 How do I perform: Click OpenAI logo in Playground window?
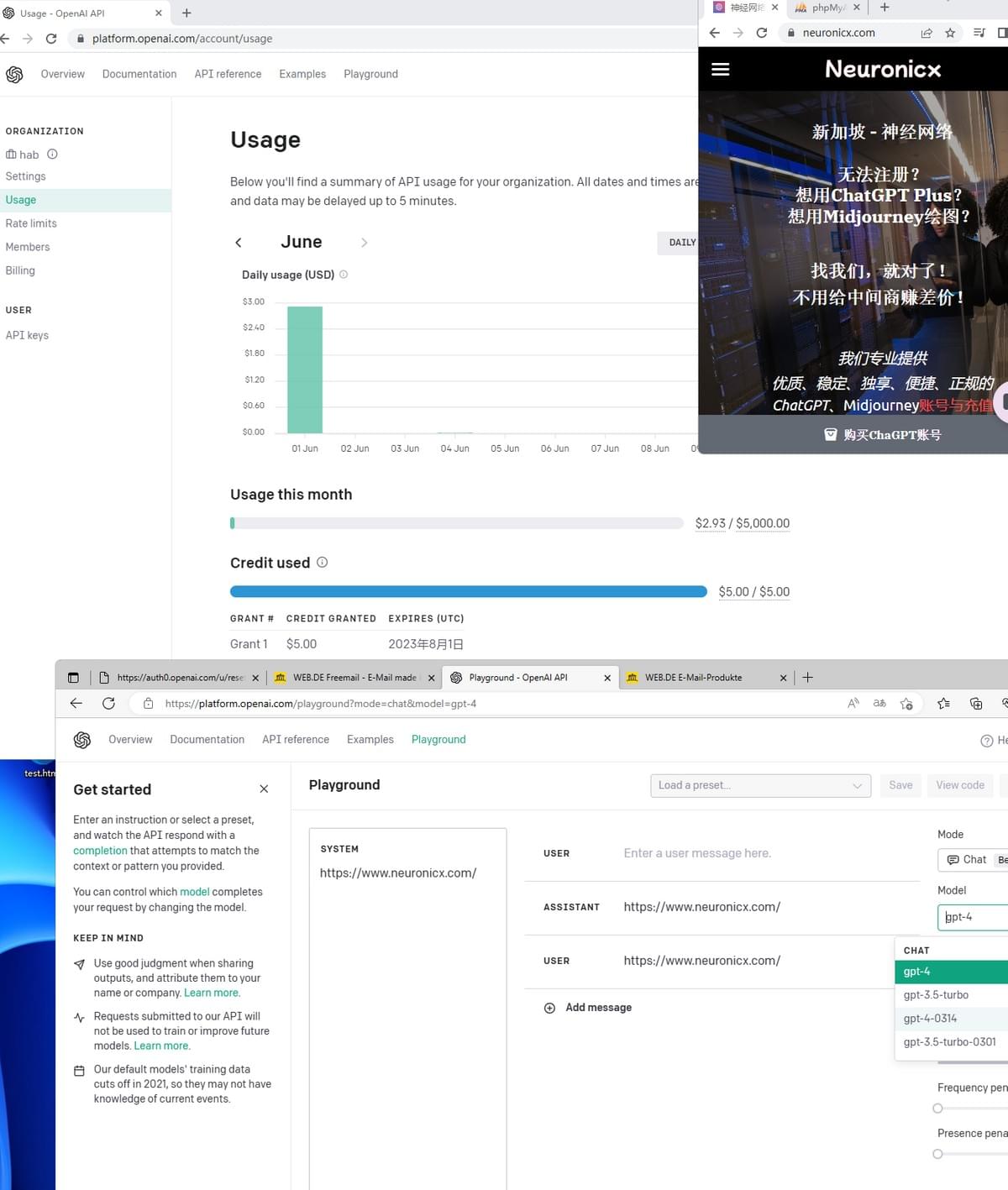[81, 740]
